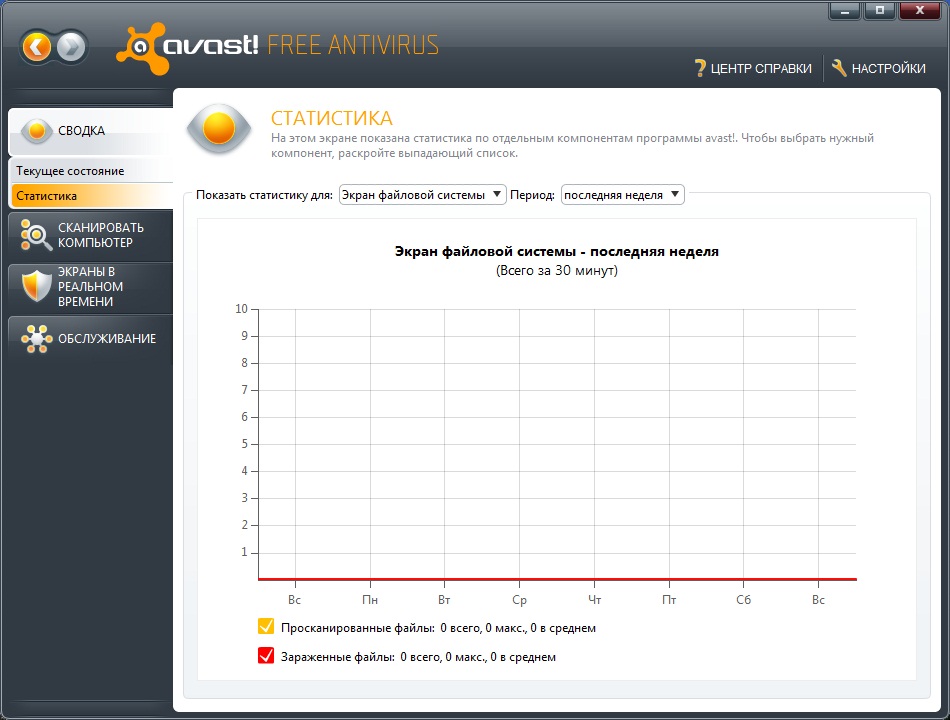This screenshot has width=950, height=720.
Task: Click the red data line on chart
Action: point(557,579)
